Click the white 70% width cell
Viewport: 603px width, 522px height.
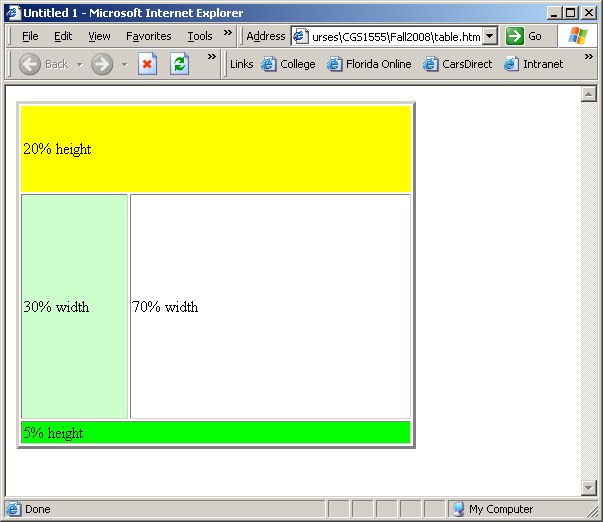pyautogui.click(x=270, y=306)
